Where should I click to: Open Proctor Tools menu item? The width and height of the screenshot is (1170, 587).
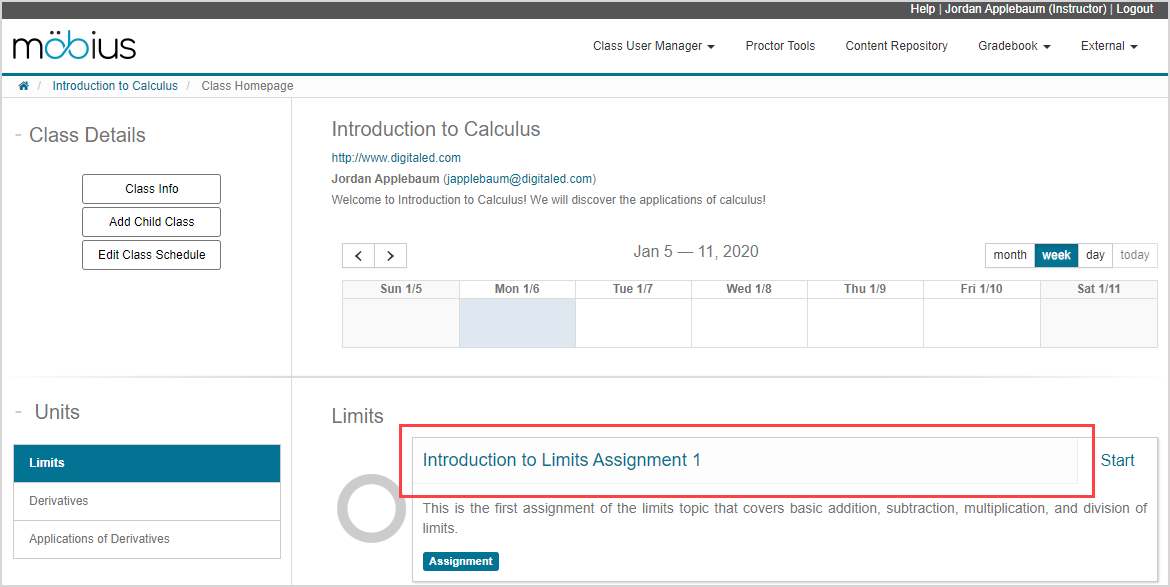(x=780, y=46)
